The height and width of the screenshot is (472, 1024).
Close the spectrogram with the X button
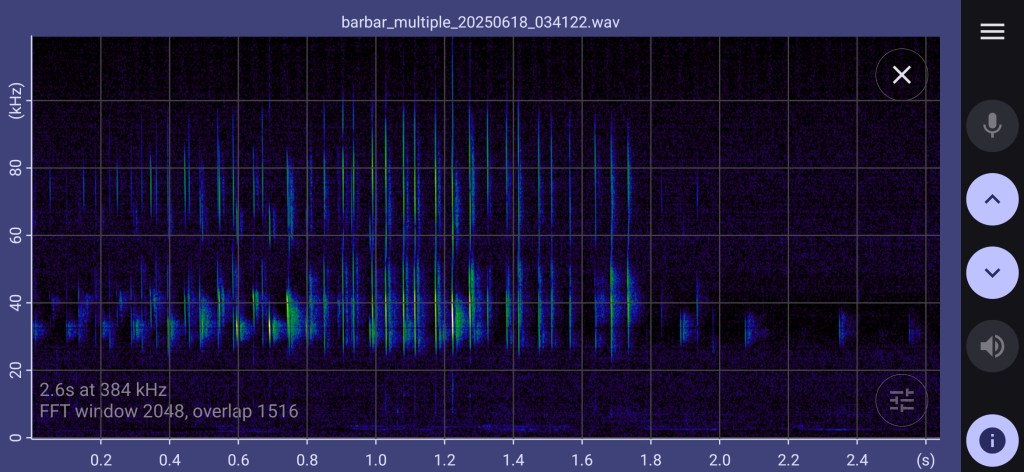pos(901,75)
